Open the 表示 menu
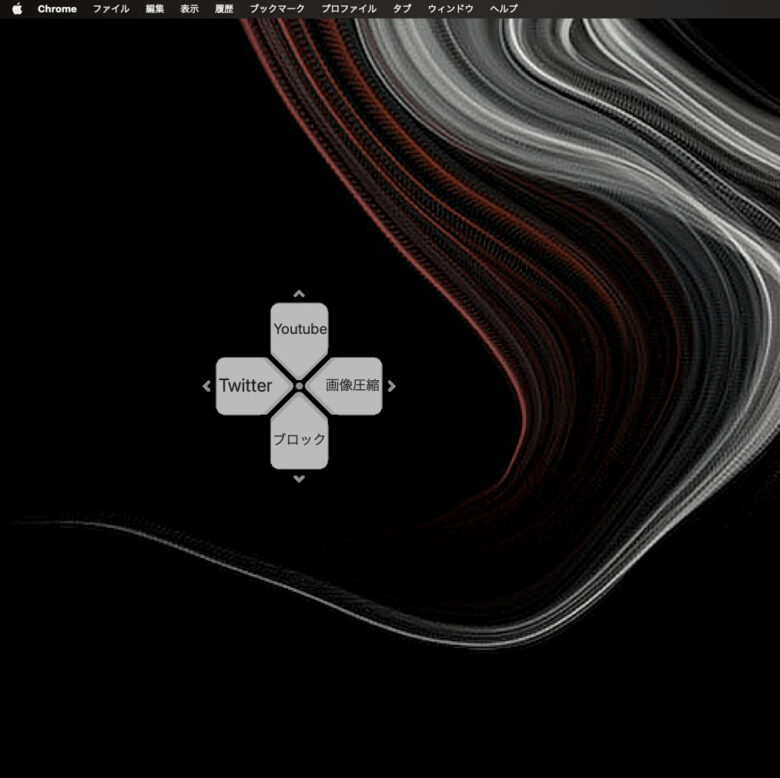This screenshot has width=780, height=778. pos(189,9)
